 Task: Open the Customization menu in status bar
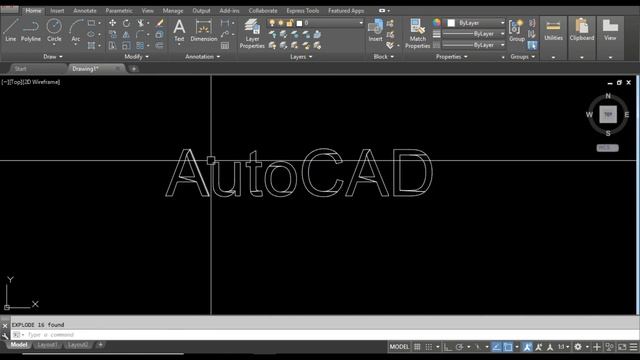633,347
